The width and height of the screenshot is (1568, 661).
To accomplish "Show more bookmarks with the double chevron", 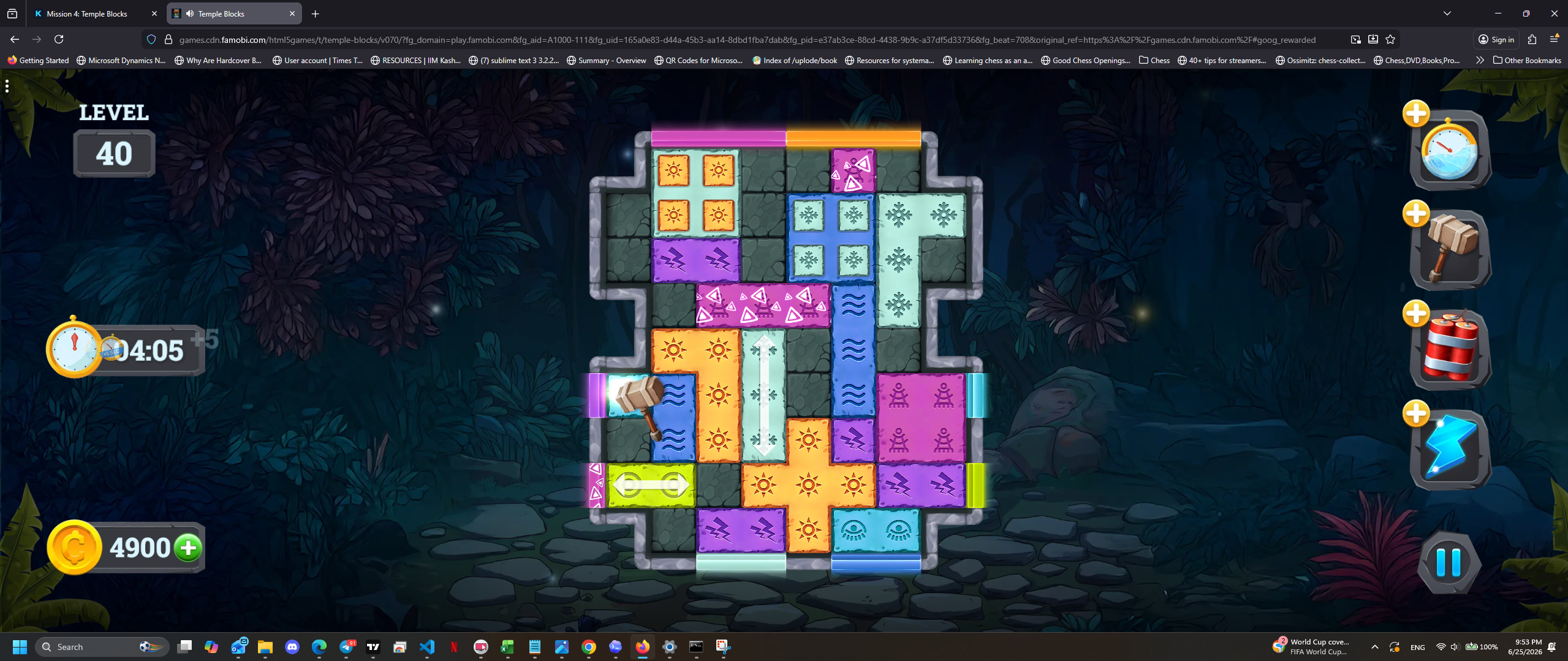I will click(x=1480, y=60).
